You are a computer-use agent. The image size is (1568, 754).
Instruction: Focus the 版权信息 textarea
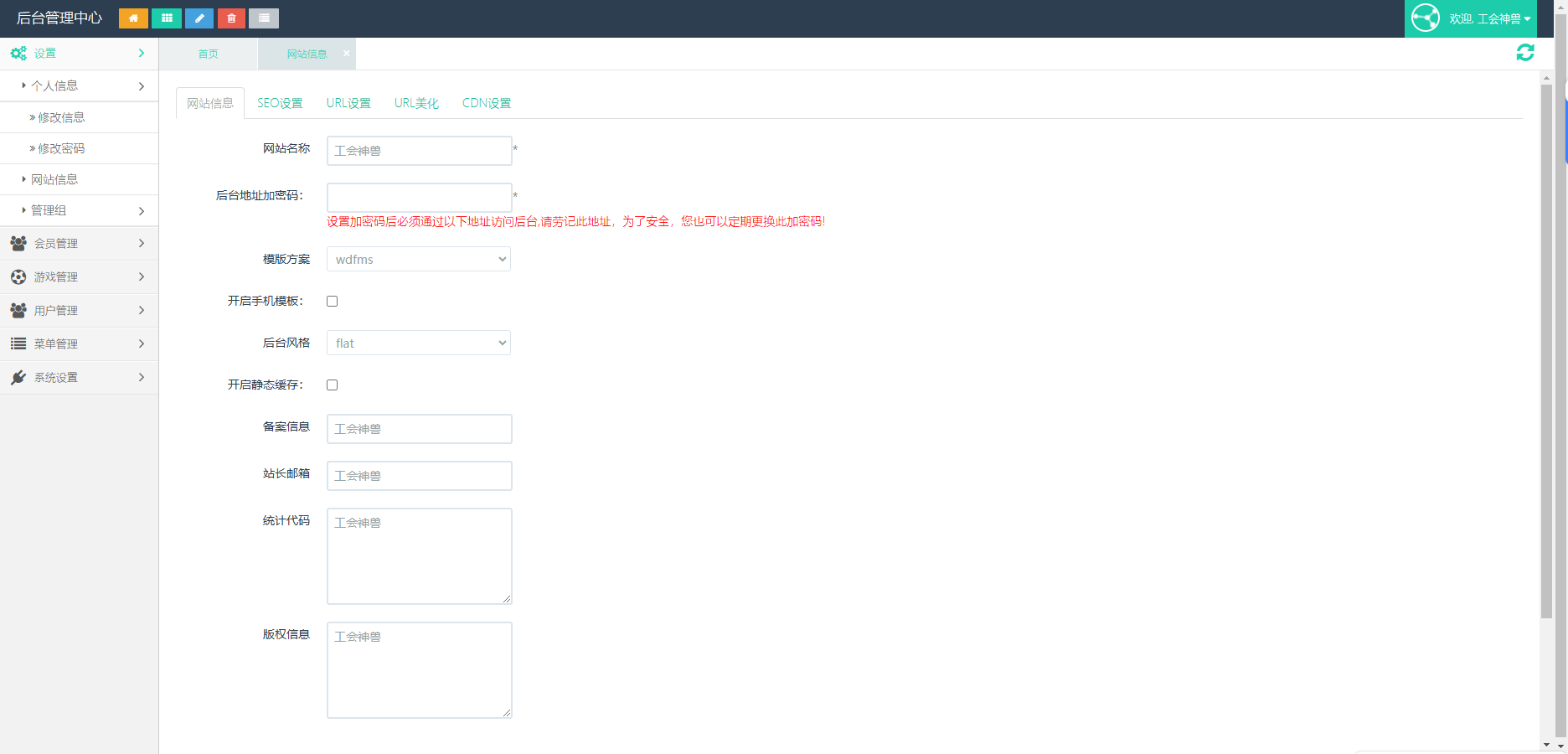click(x=419, y=670)
